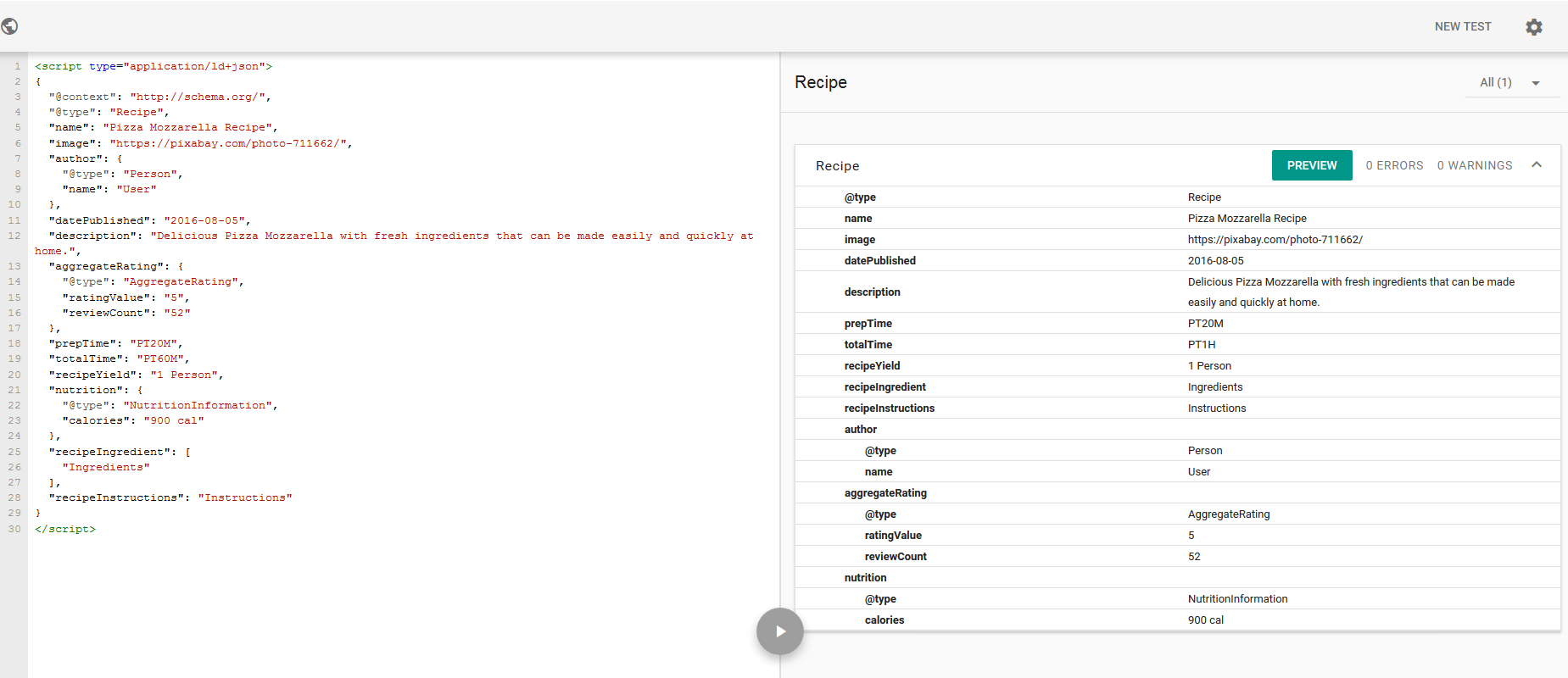Open the All (1) filter dropdown
Screen dimensions: 1568x678
[x=1512, y=82]
